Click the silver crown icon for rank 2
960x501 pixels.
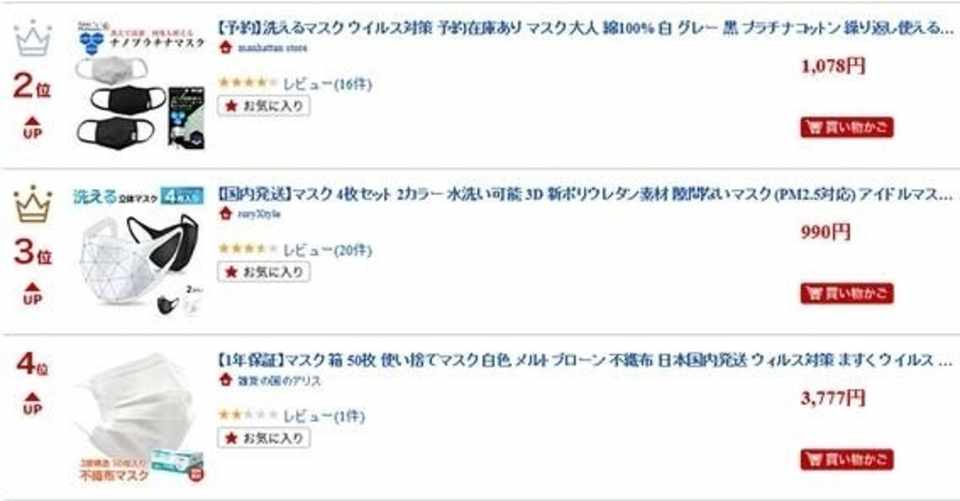[x=33, y=40]
